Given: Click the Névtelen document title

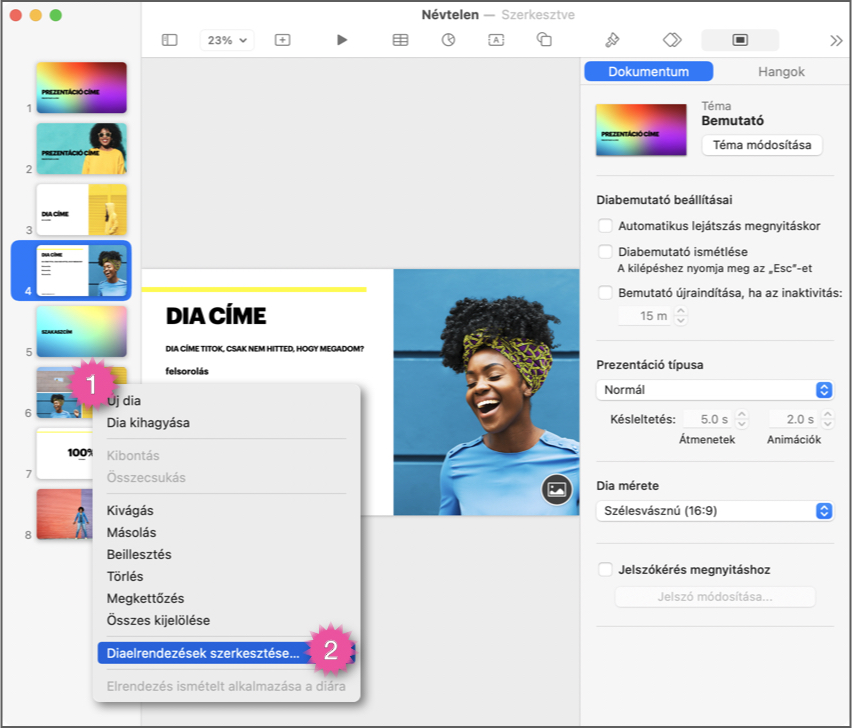Looking at the screenshot, I should [450, 15].
